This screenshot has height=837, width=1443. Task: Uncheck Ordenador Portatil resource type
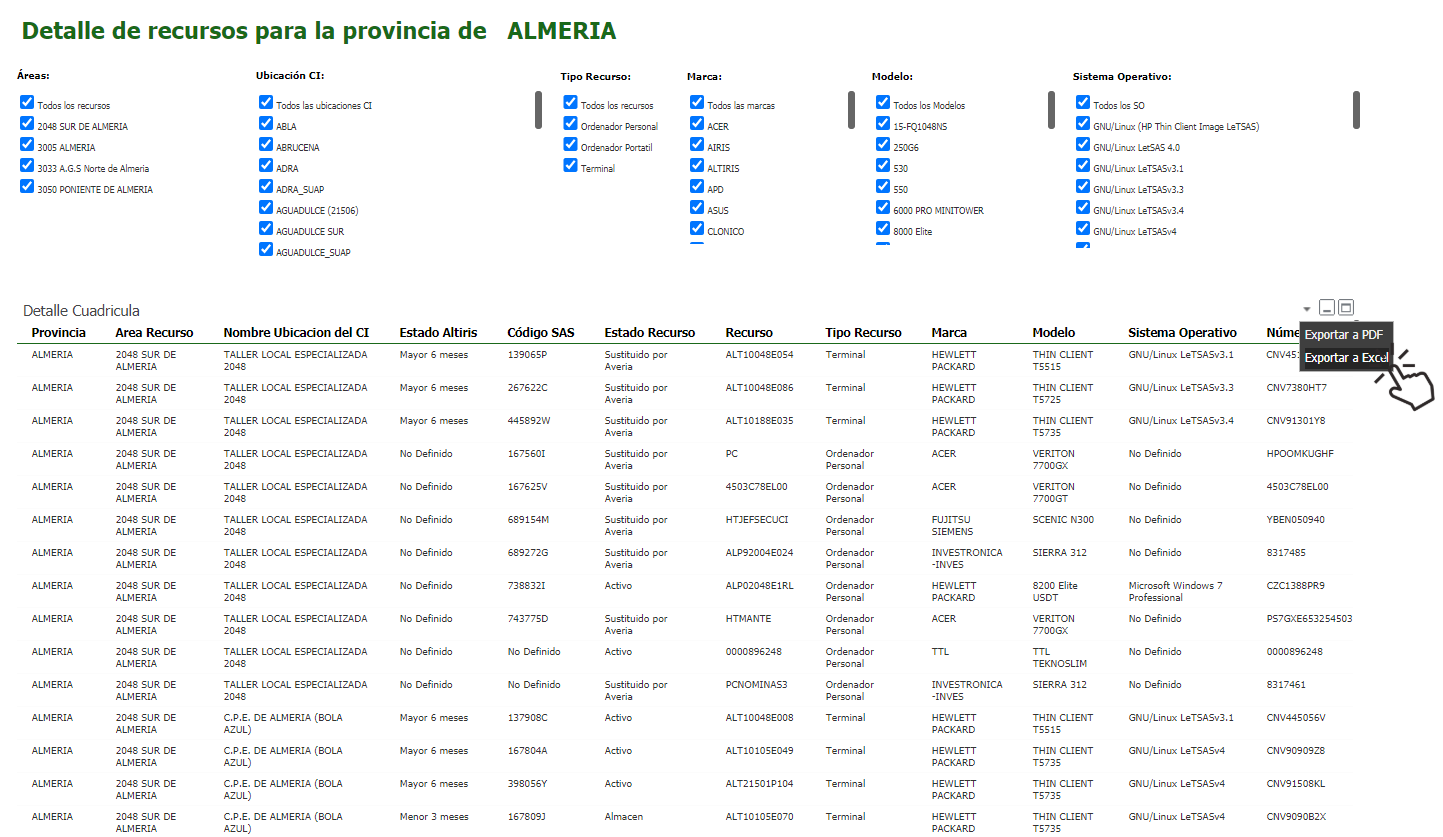tap(570, 144)
